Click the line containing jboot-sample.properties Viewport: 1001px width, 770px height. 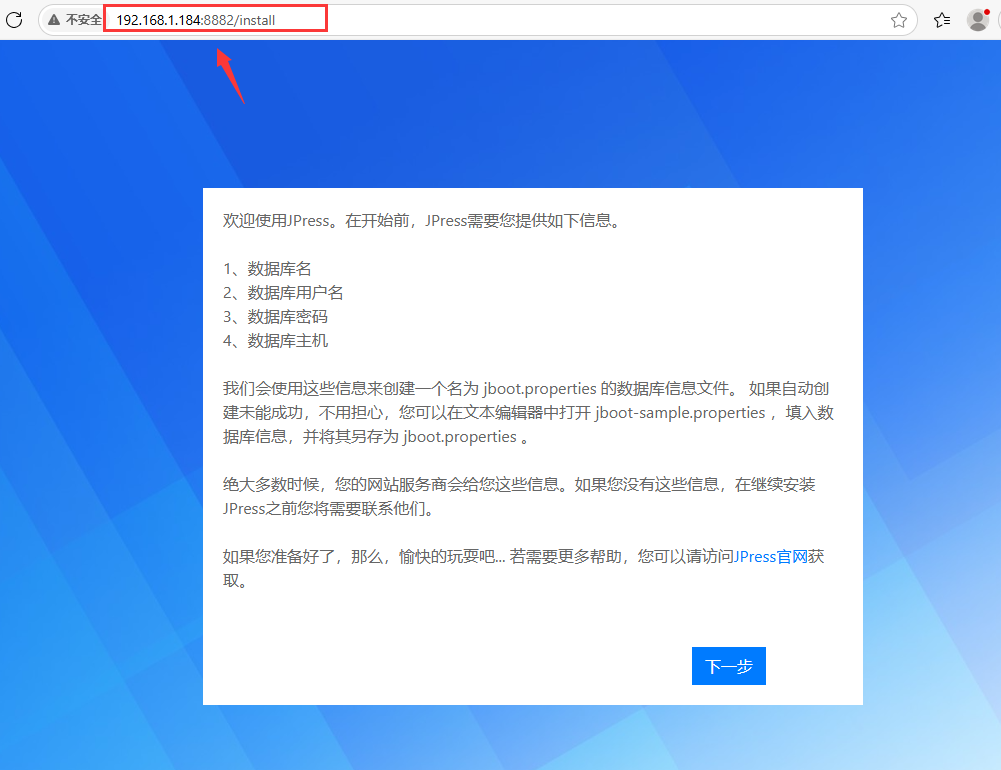point(529,413)
